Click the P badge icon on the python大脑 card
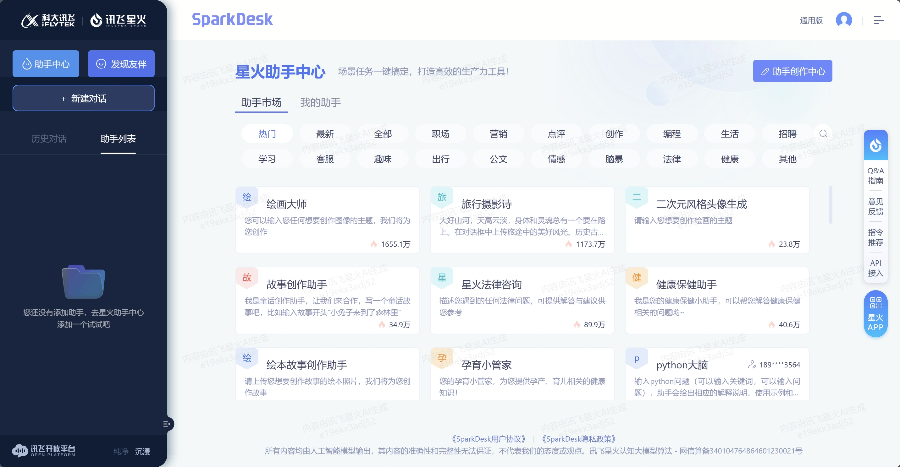Screen dimensions: 900x467 [637, 358]
